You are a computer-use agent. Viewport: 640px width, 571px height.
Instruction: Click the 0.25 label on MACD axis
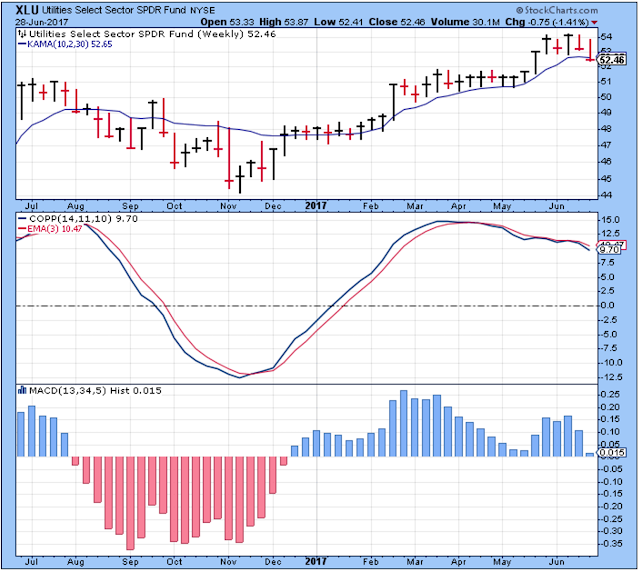[611, 394]
